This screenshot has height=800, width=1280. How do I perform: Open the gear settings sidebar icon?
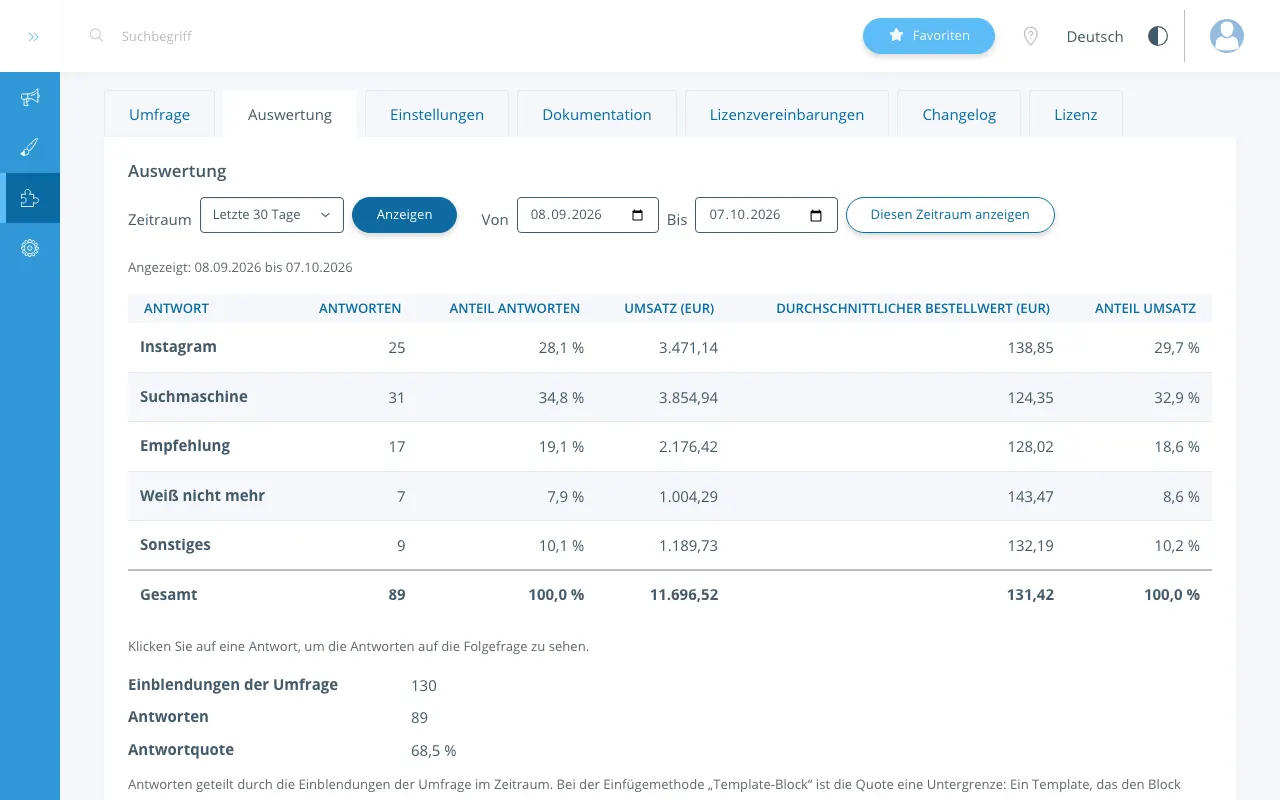click(x=30, y=248)
